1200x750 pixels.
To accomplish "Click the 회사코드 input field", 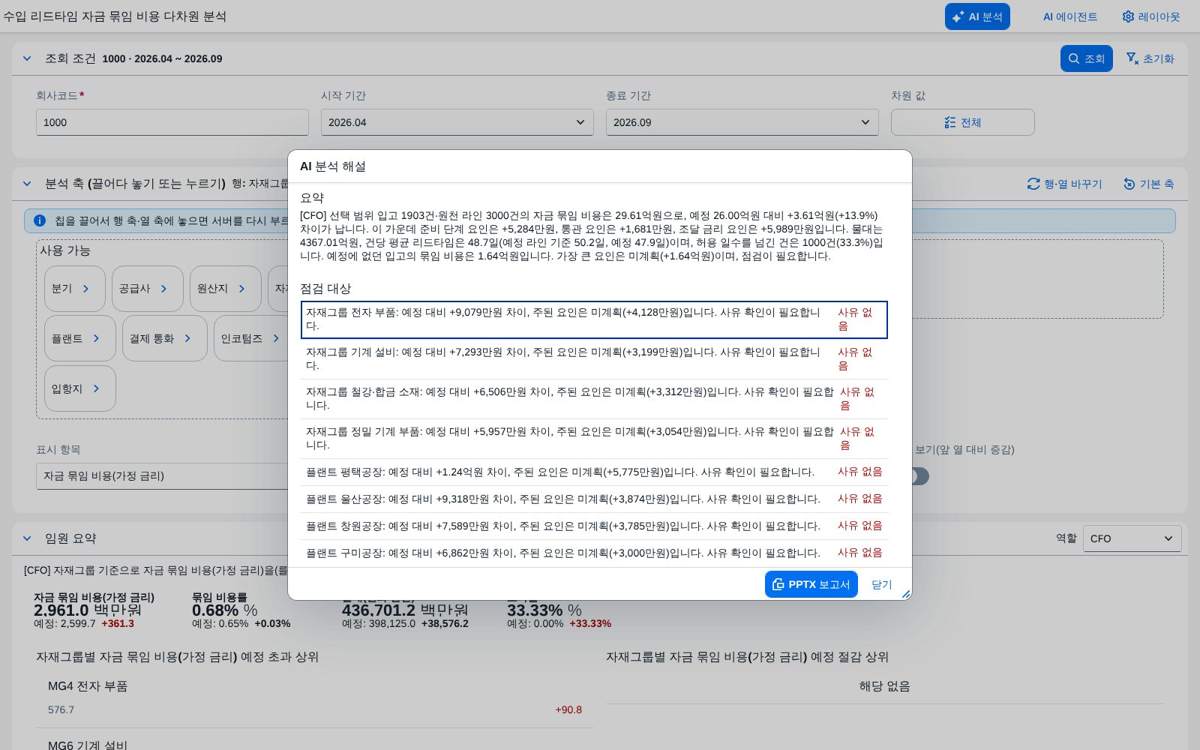I will [x=172, y=122].
